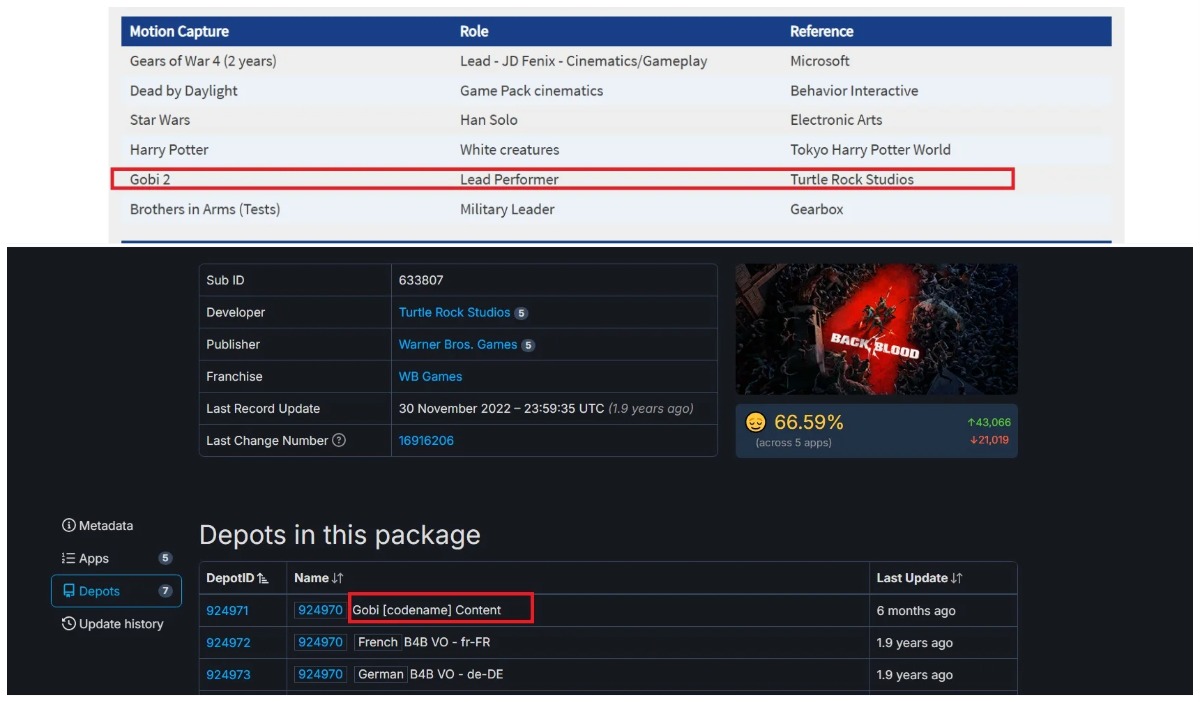Click the 'Lead Performer' role cell
The image size is (1200, 702).
pos(509,180)
